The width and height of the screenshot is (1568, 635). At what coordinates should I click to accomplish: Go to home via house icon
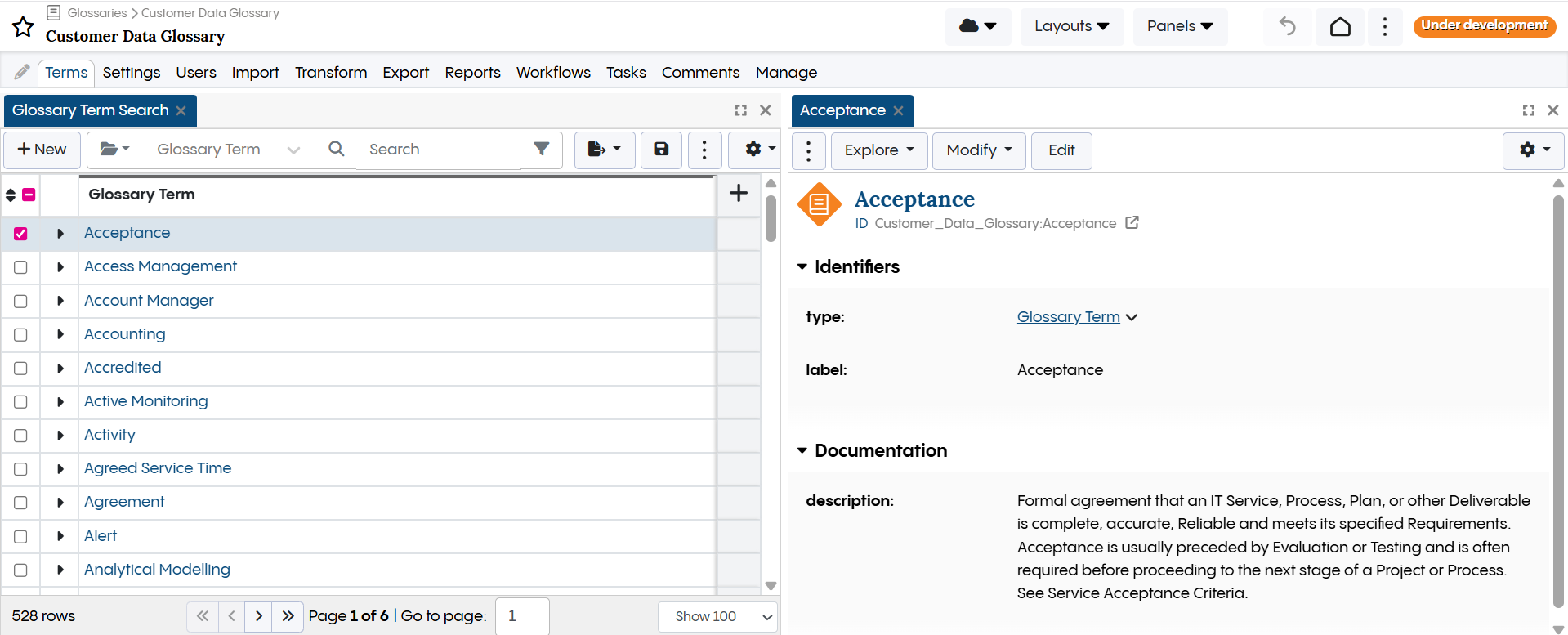tap(1340, 26)
